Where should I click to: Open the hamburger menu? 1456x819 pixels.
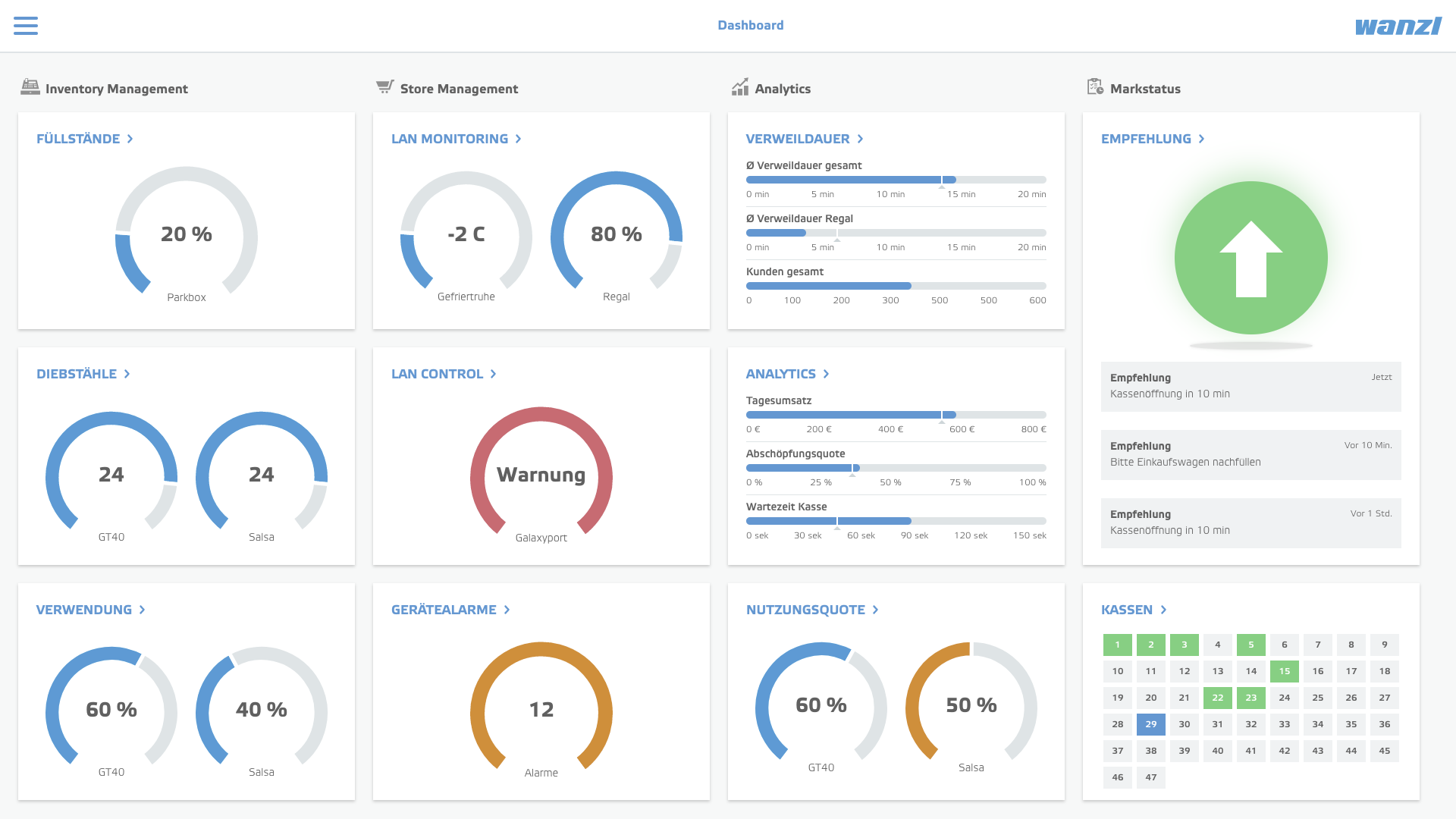(x=26, y=26)
